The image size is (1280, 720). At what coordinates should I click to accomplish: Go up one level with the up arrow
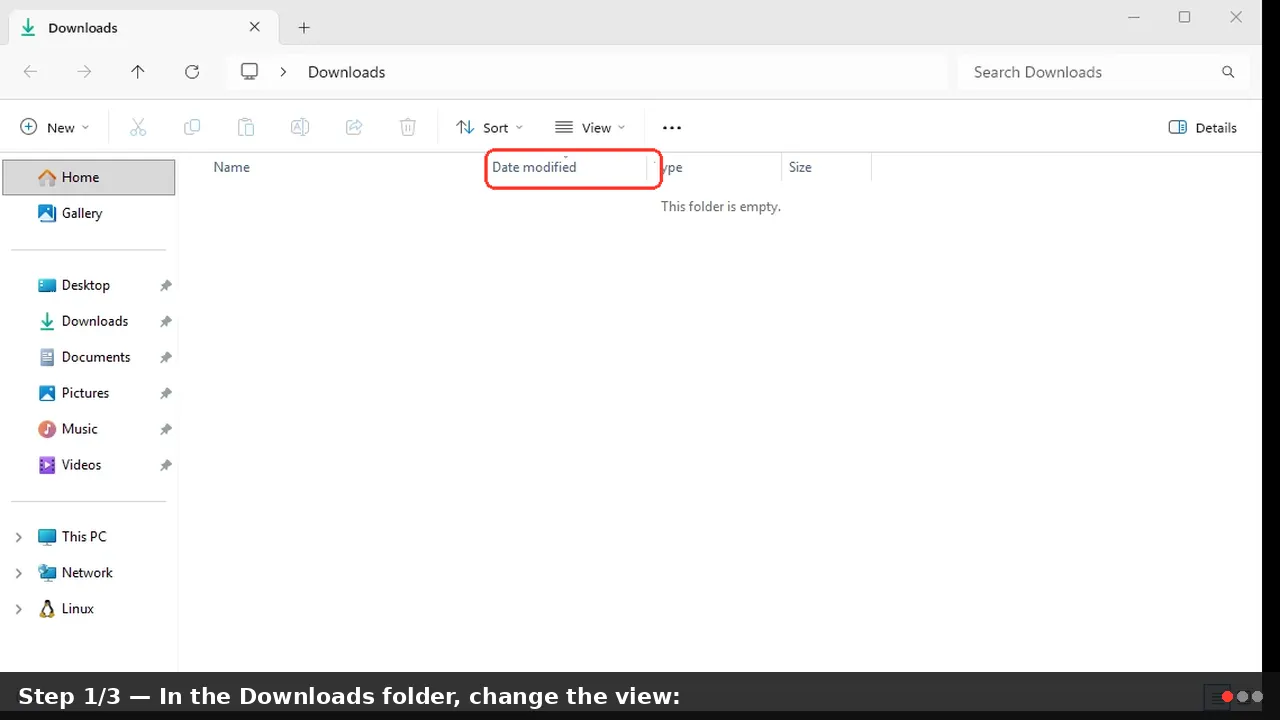[138, 72]
